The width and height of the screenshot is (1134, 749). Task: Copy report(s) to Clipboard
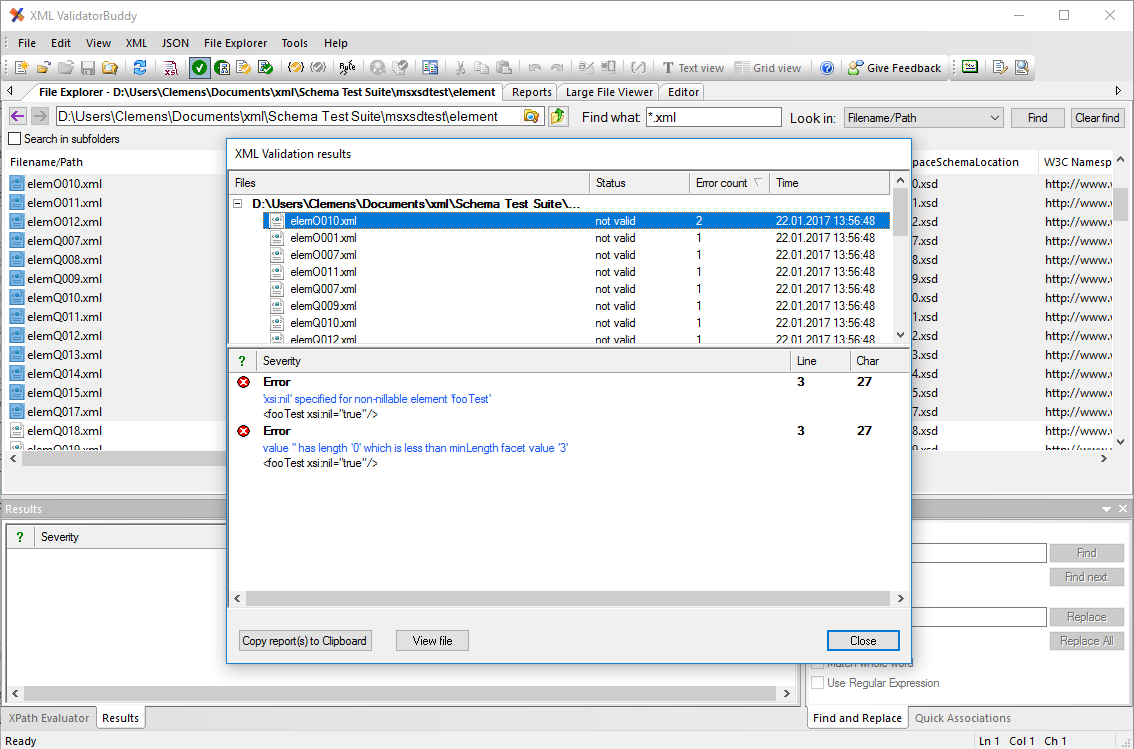(x=304, y=640)
